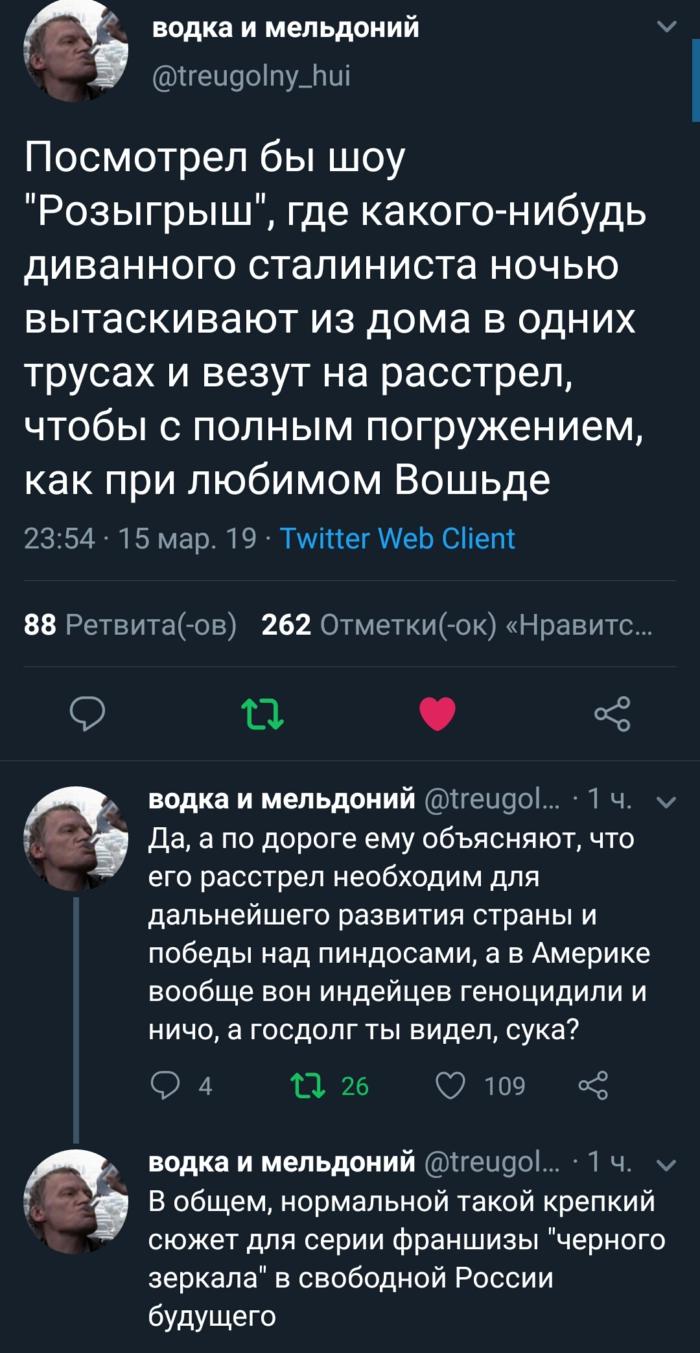Image resolution: width=700 pixels, height=1353 pixels.
Task: Open the profile via main tweet avatar
Action: [x=73, y=55]
